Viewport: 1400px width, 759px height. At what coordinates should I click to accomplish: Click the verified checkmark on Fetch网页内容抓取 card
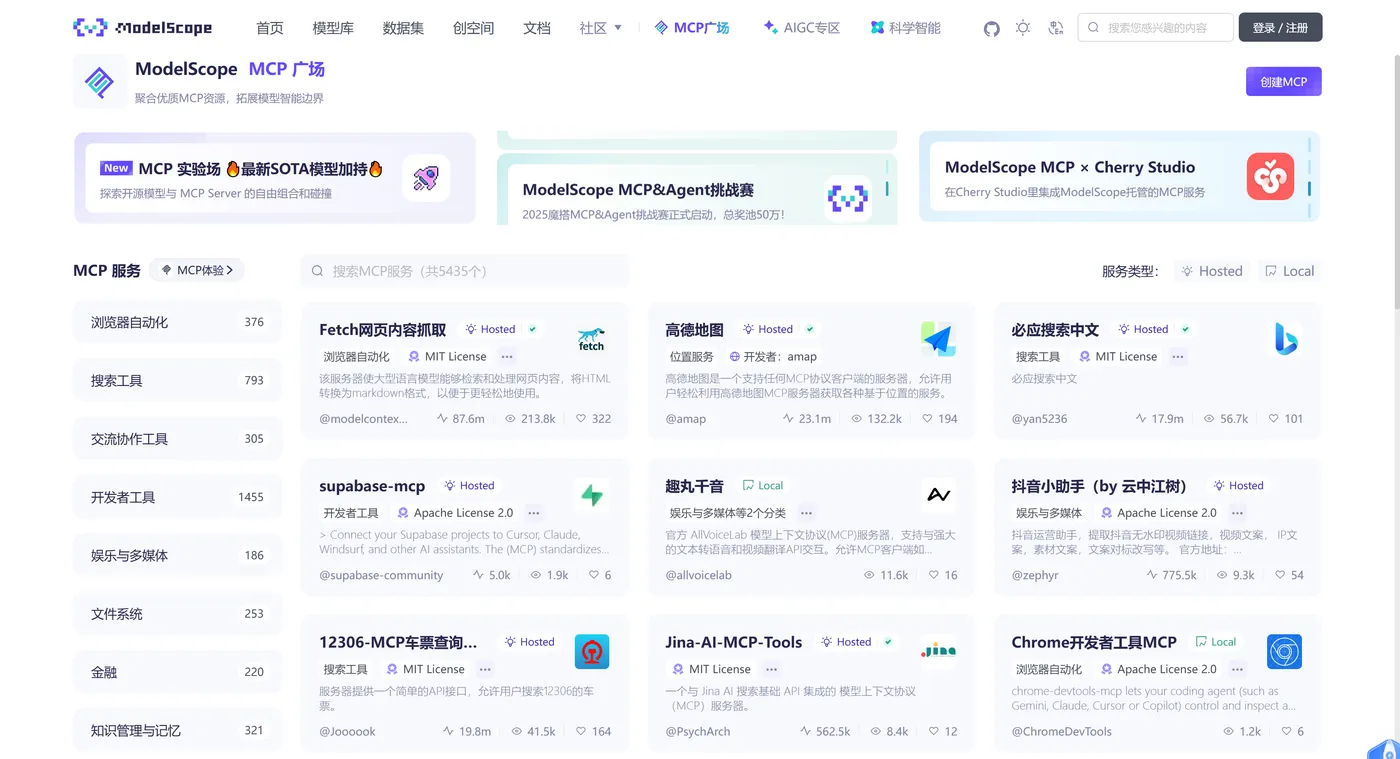coord(532,328)
